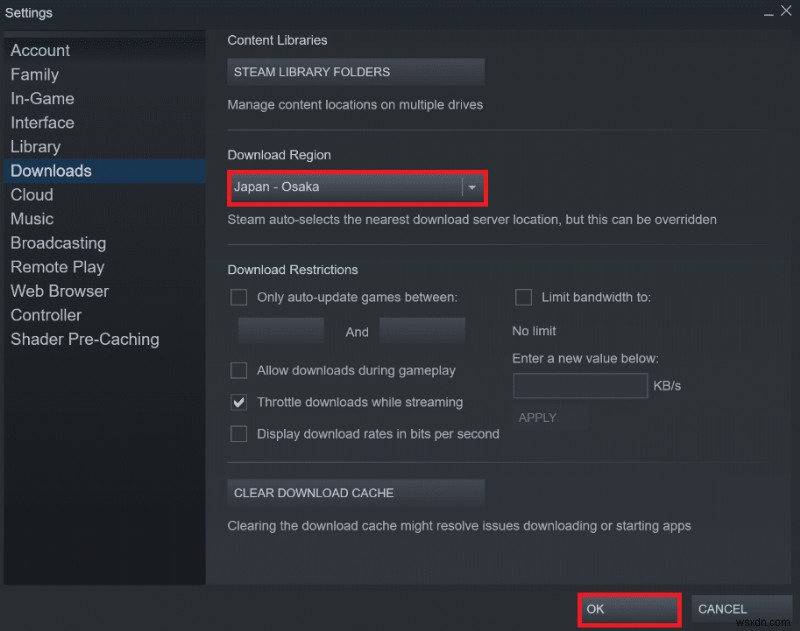The image size is (800, 631).
Task: Open the Cloud settings section
Action: tap(31, 195)
